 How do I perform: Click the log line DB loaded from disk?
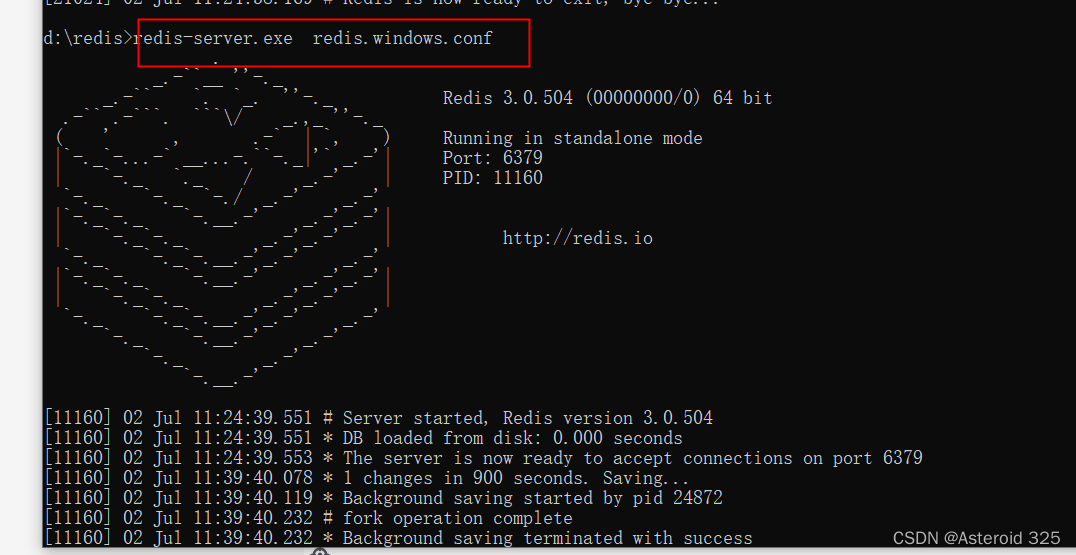pyautogui.click(x=363, y=438)
